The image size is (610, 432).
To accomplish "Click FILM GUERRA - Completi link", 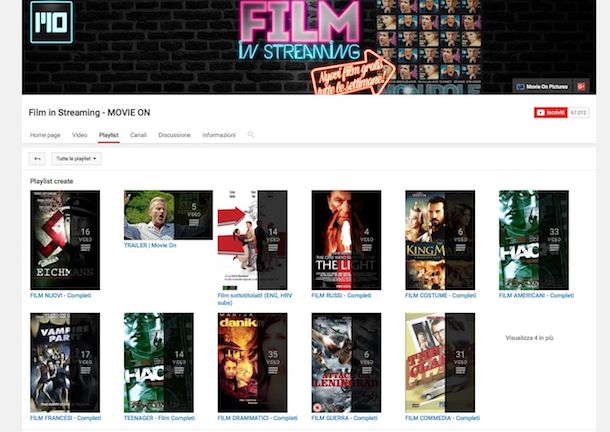I will pyautogui.click(x=344, y=418).
